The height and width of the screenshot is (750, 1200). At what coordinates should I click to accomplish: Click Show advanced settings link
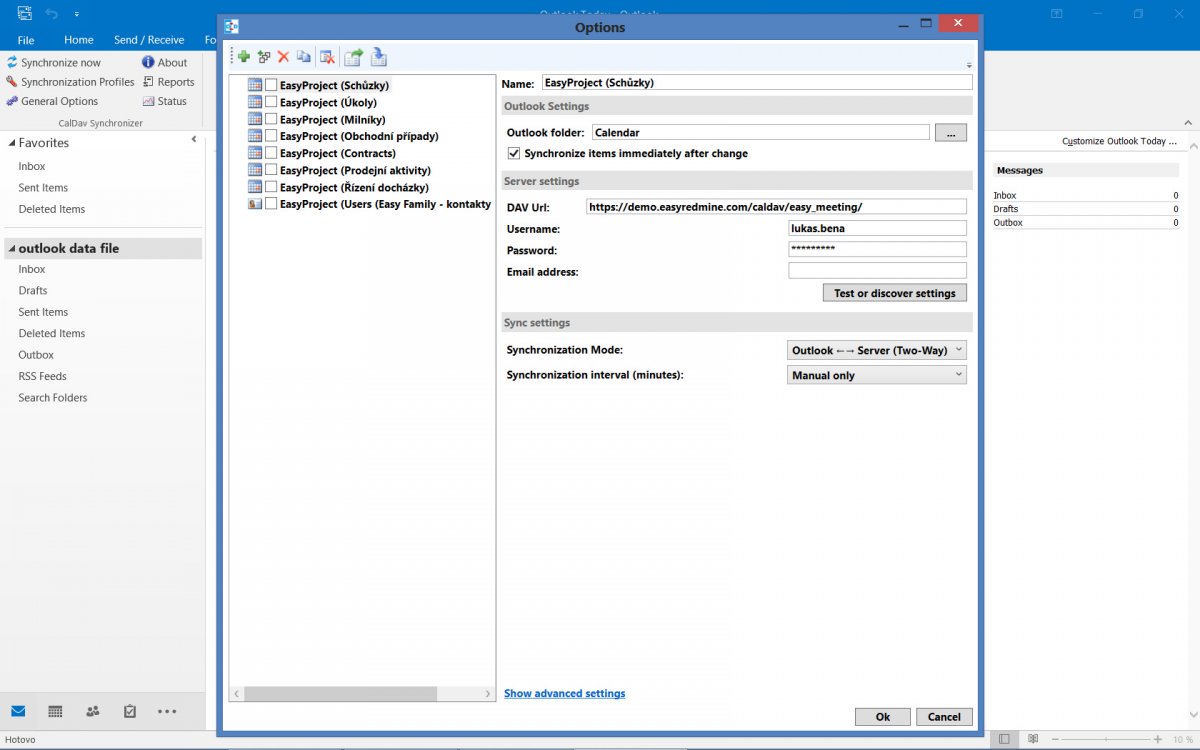click(x=564, y=693)
